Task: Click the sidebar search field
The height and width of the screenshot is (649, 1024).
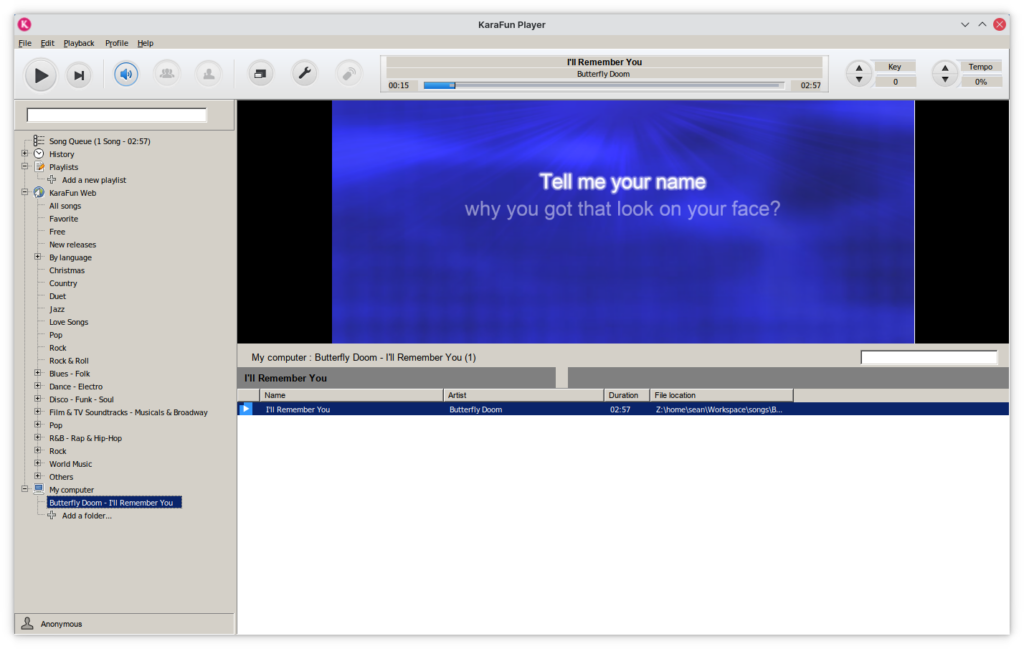Action: click(116, 115)
